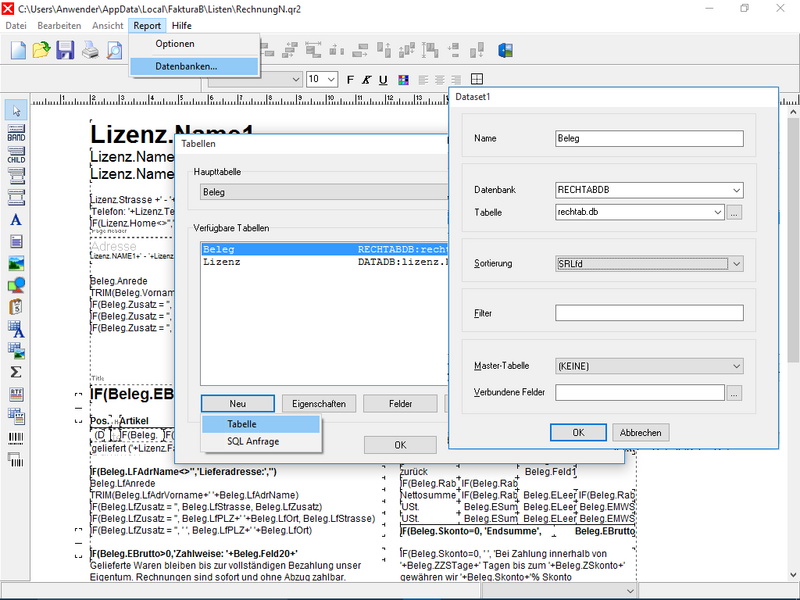
Task: Select Tabelle from the Neu popup
Action: tap(261, 424)
